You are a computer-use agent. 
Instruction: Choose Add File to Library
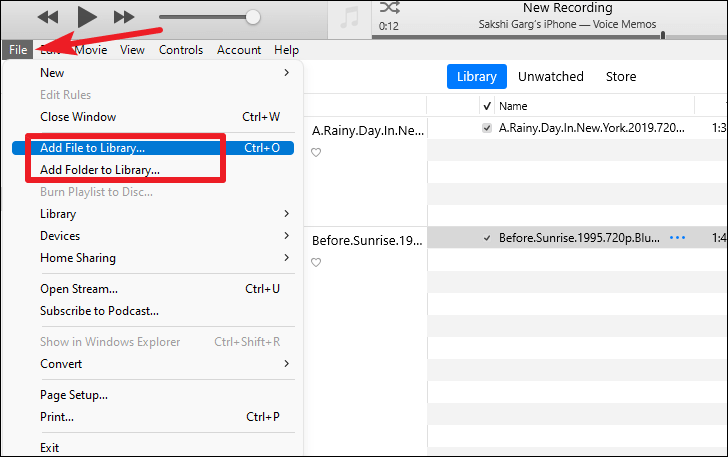point(153,148)
